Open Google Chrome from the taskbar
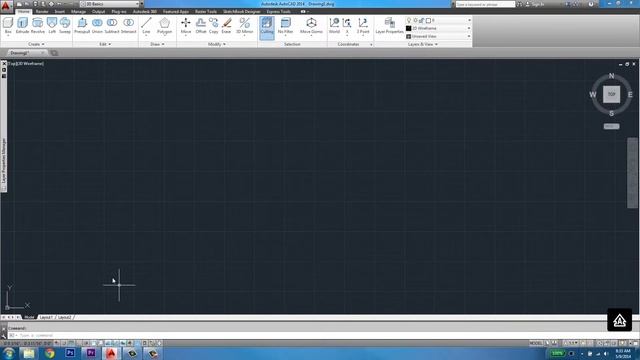Viewport: 640px width, 360px height. (50, 353)
